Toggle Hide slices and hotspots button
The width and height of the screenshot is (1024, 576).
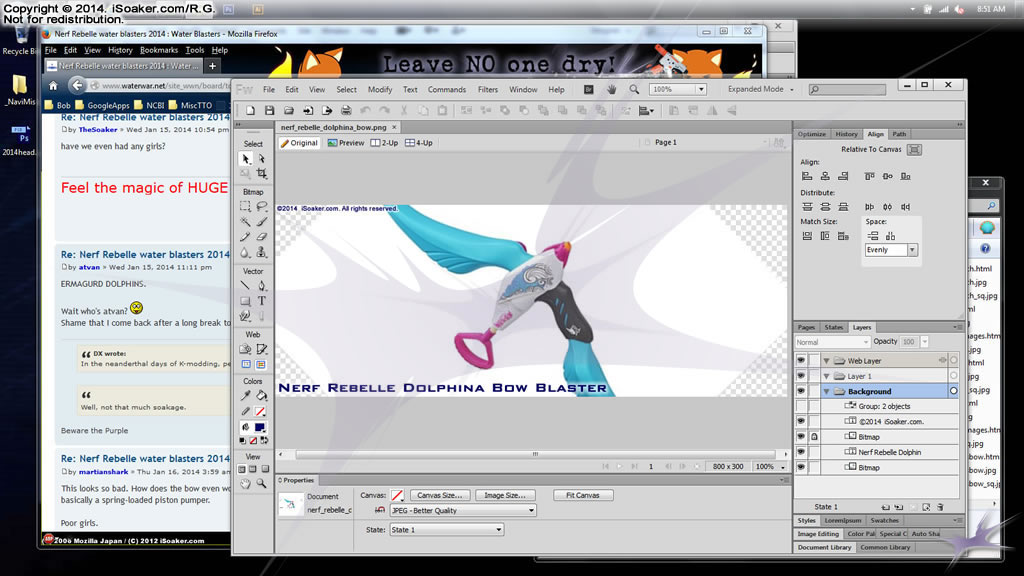pos(246,364)
